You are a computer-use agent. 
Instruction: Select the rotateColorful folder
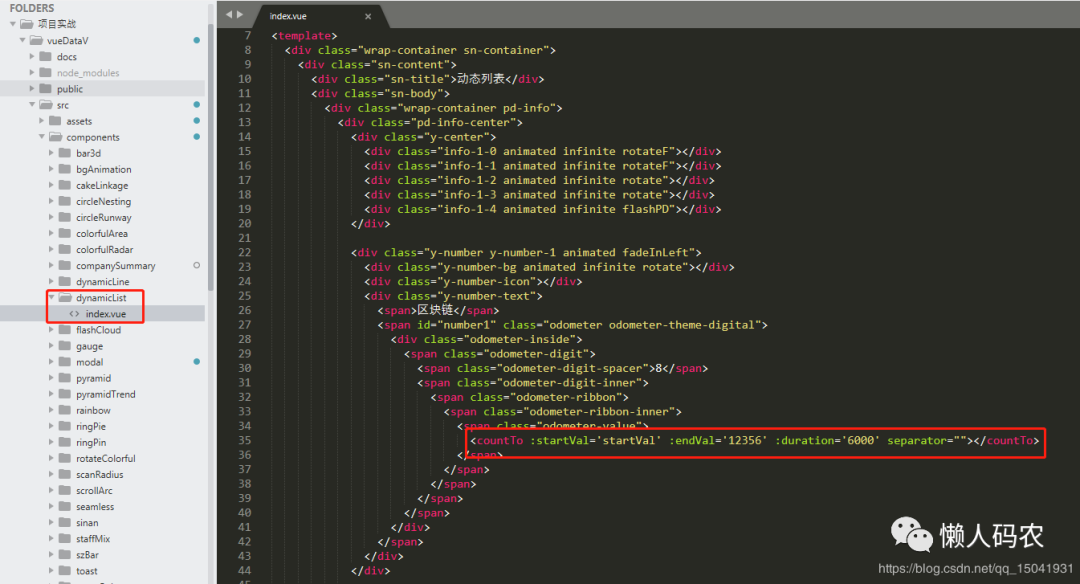[x=105, y=459]
